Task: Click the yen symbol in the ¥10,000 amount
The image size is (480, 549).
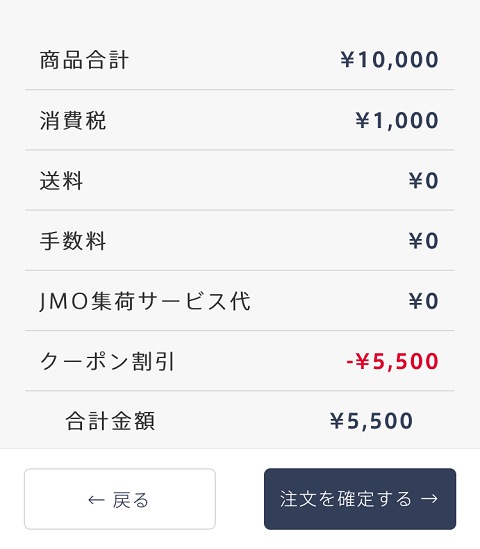Action: click(348, 59)
